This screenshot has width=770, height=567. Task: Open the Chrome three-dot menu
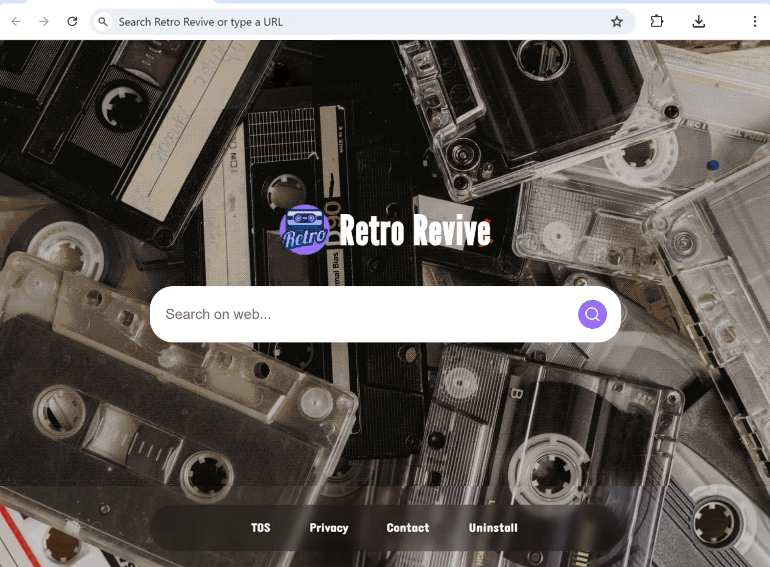[754, 21]
